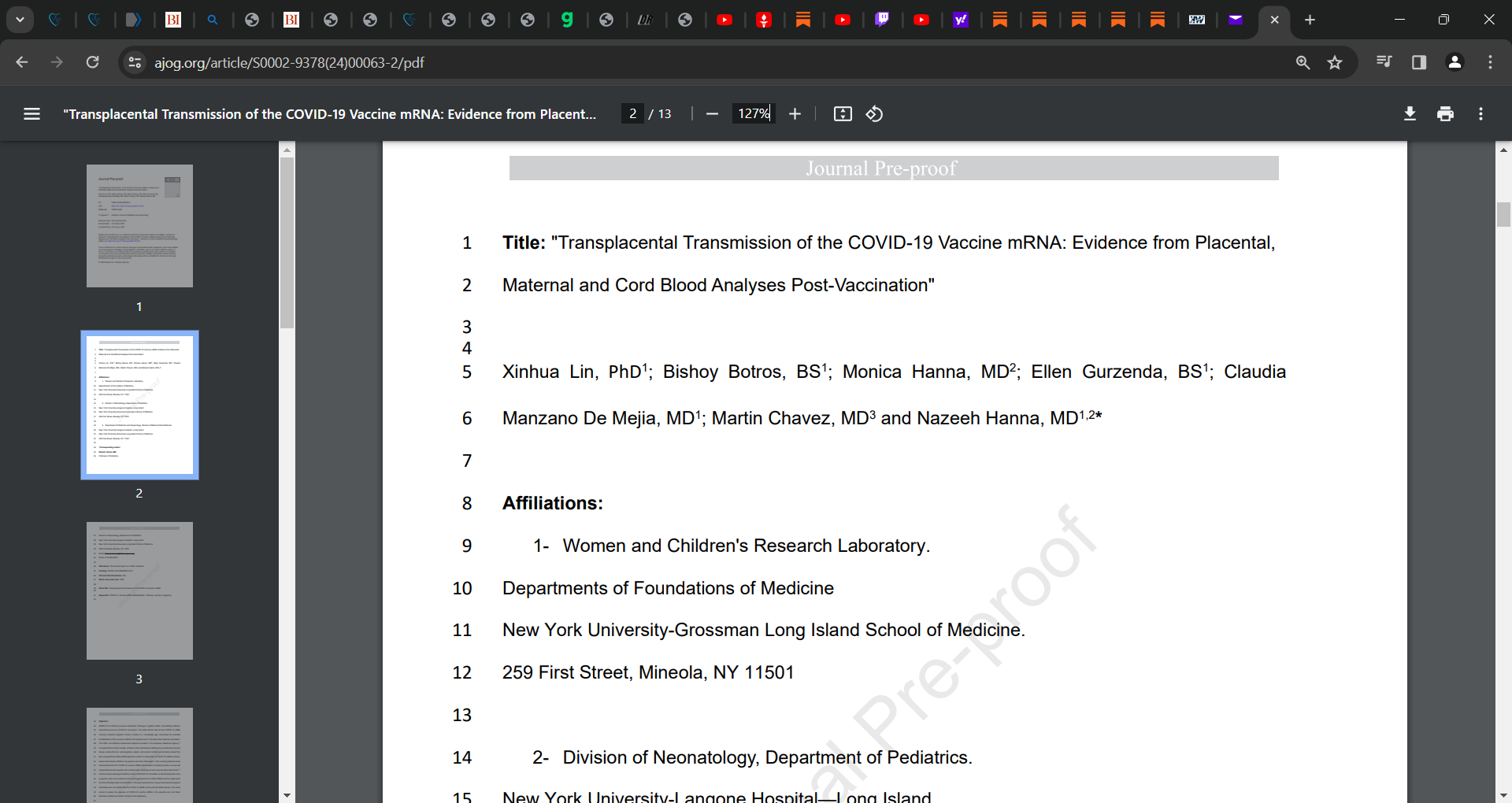Click author name 'Nazeeh Hanna, MD'
The image size is (1512, 803).
pyautogui.click(x=998, y=418)
